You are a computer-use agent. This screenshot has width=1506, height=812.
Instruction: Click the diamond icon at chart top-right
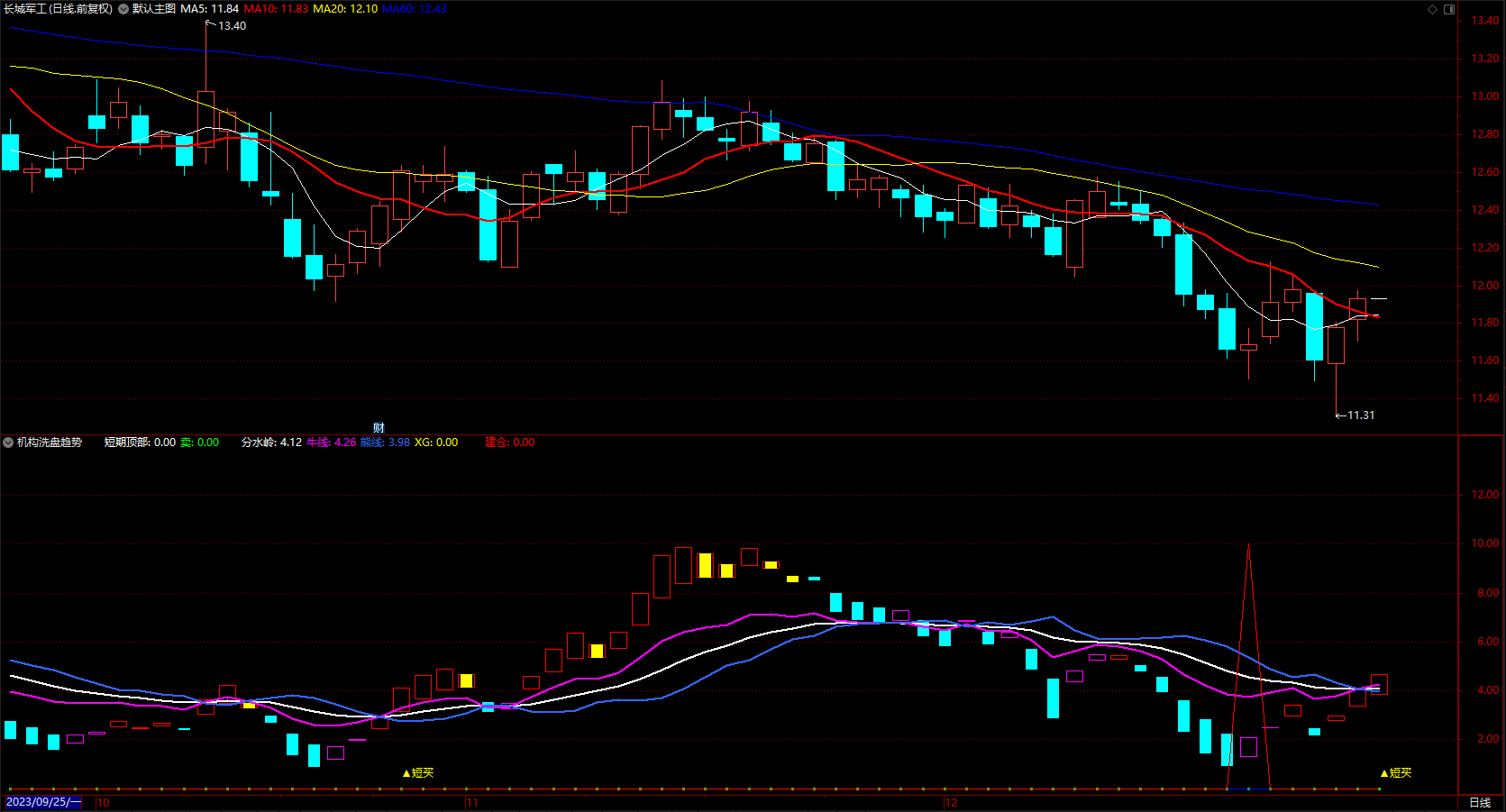coord(1432,9)
